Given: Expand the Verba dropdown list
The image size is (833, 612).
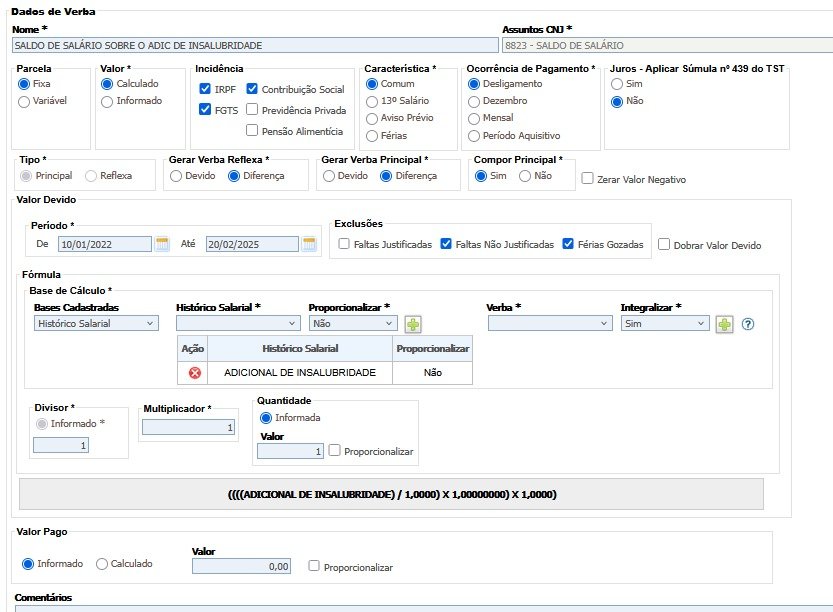Looking at the screenshot, I should point(550,323).
